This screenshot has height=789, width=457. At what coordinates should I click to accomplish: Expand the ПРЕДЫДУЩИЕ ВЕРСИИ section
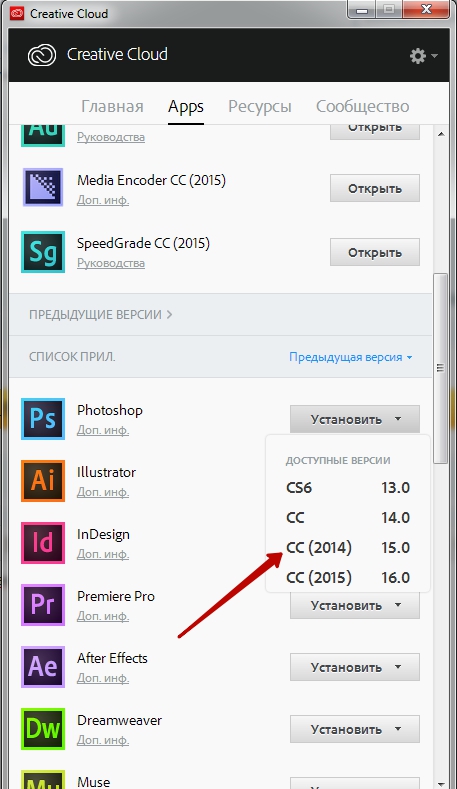(x=101, y=314)
